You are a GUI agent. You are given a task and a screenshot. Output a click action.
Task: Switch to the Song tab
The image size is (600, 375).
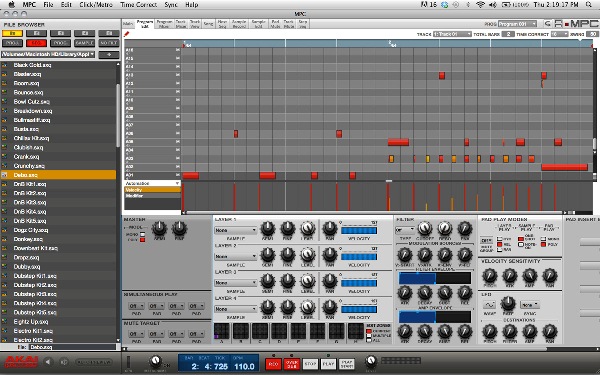pos(209,24)
